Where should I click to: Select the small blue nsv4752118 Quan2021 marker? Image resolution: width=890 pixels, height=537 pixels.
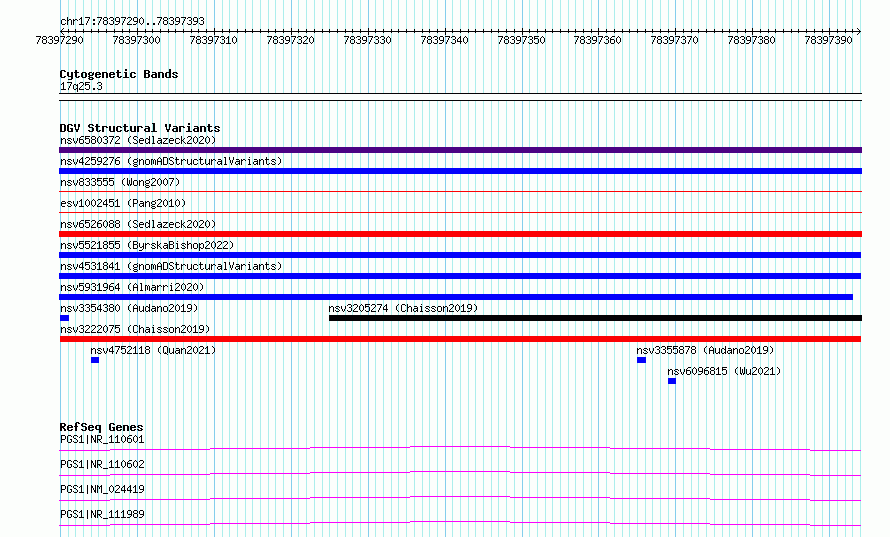tap(95, 360)
